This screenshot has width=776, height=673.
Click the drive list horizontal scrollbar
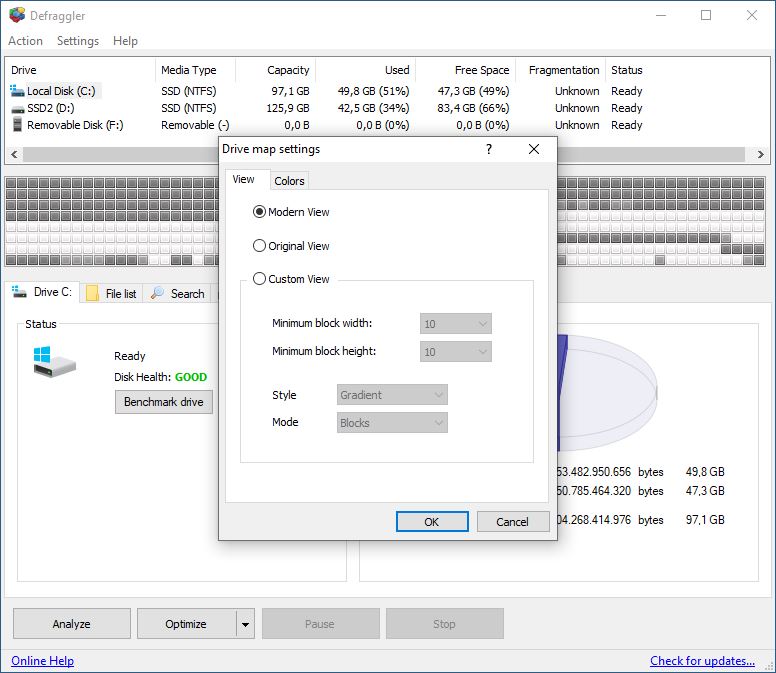tap(384, 154)
